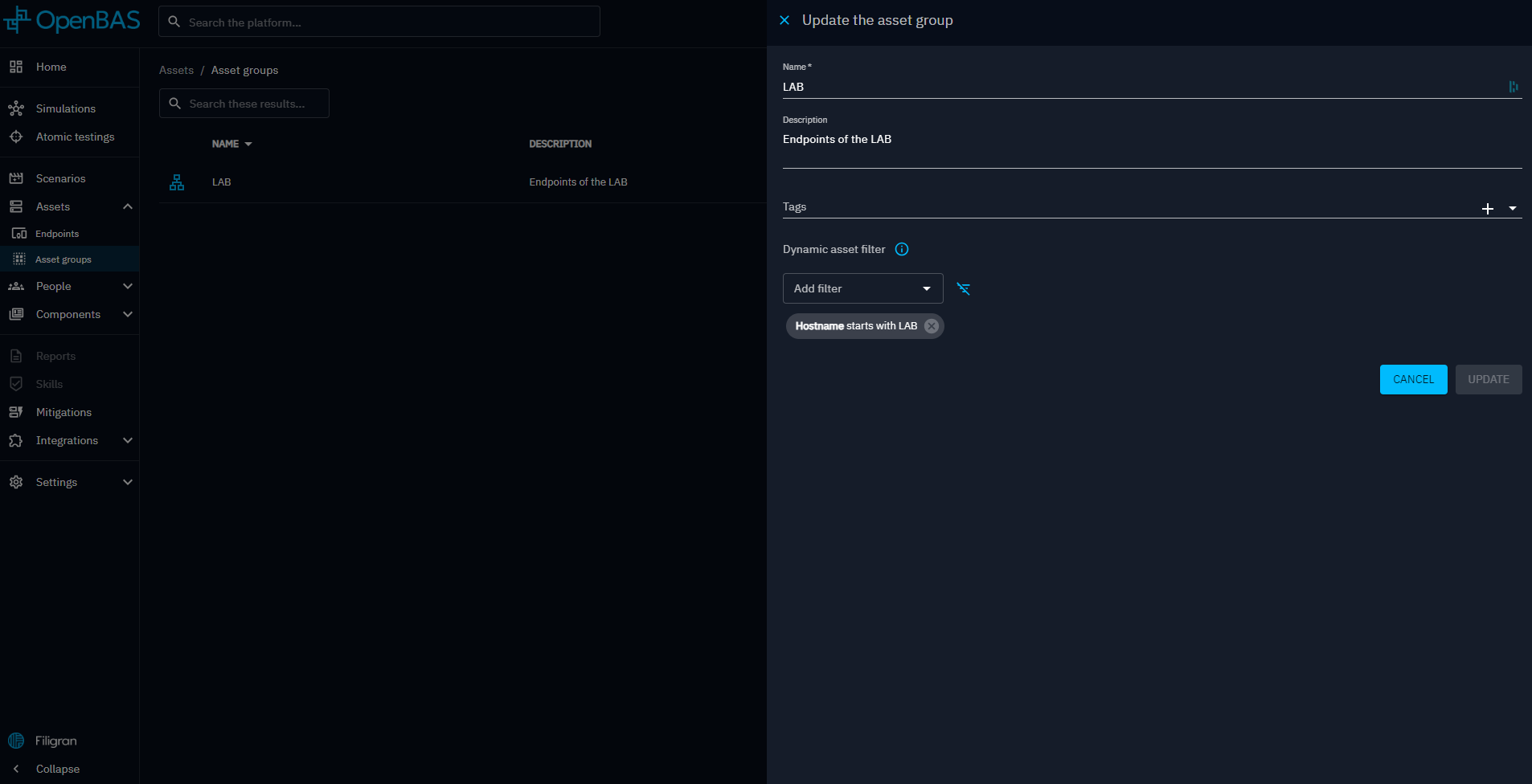Image resolution: width=1532 pixels, height=784 pixels.
Task: Expand the Tags dropdown arrow
Action: [x=1512, y=208]
